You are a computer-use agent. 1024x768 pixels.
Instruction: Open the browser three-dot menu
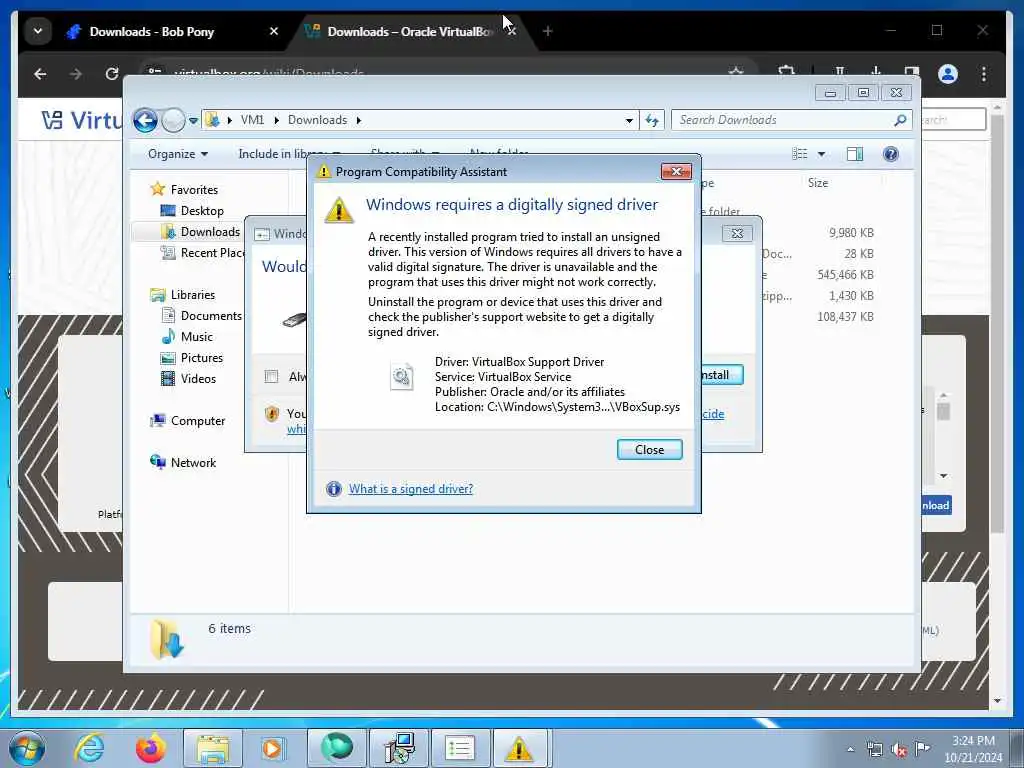pyautogui.click(x=984, y=74)
